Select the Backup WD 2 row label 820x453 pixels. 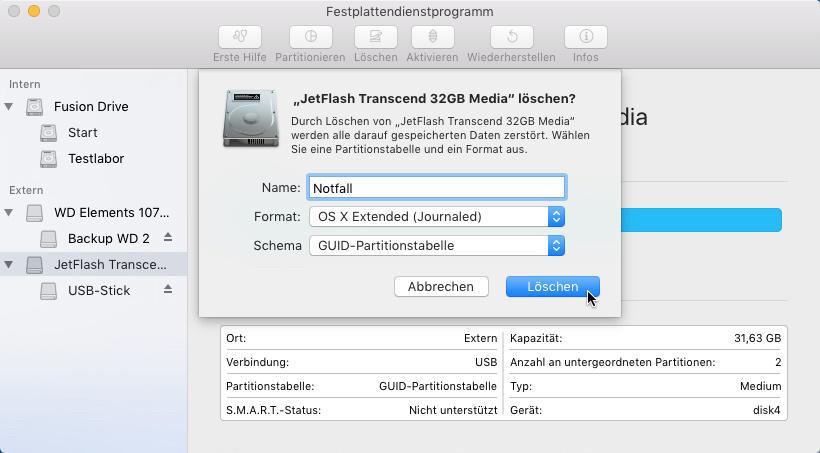[x=108, y=239]
